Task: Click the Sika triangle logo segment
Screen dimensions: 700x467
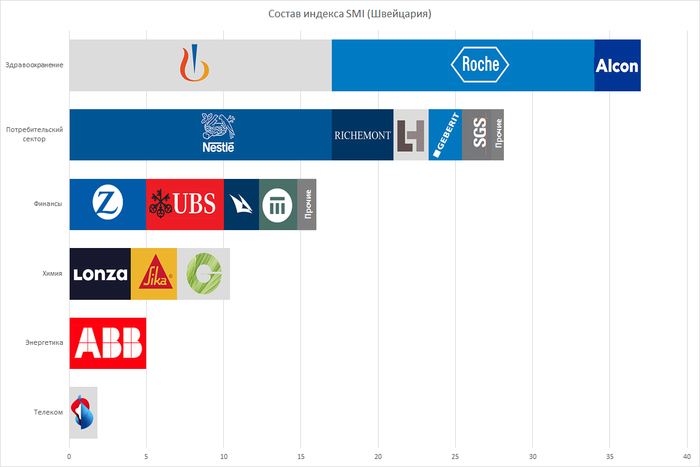Action: (154, 274)
